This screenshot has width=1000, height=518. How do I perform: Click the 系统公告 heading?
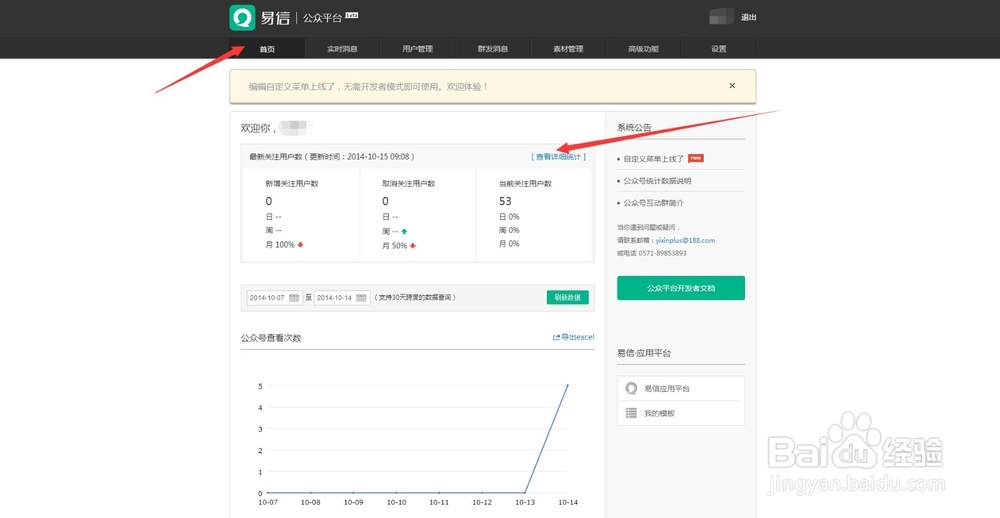635,128
